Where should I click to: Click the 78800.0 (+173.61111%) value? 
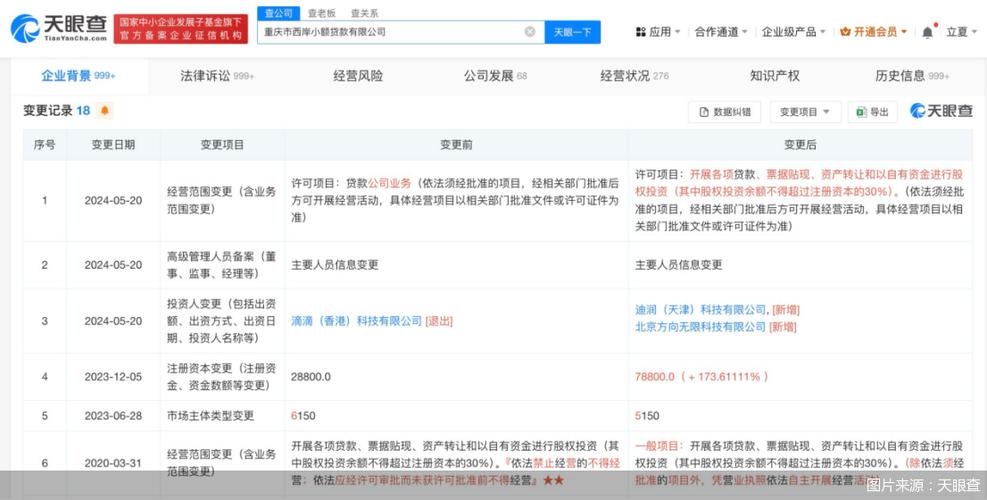click(x=702, y=377)
